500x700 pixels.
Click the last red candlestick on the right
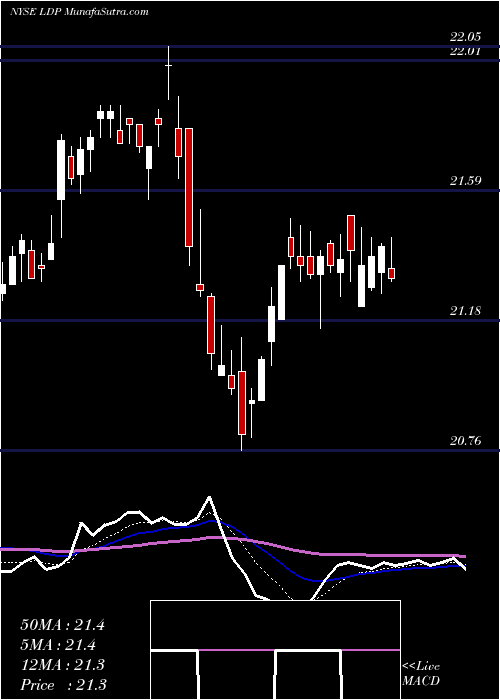point(392,273)
